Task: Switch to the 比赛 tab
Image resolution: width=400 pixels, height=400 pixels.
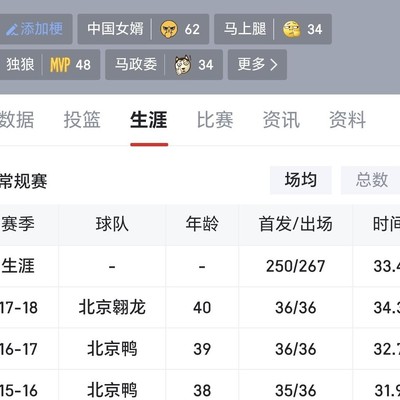Action: click(x=215, y=120)
